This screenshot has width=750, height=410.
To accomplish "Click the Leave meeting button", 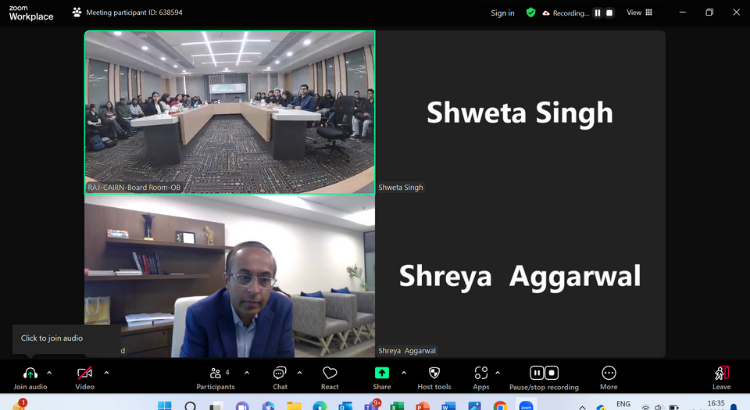I will 721,373.
